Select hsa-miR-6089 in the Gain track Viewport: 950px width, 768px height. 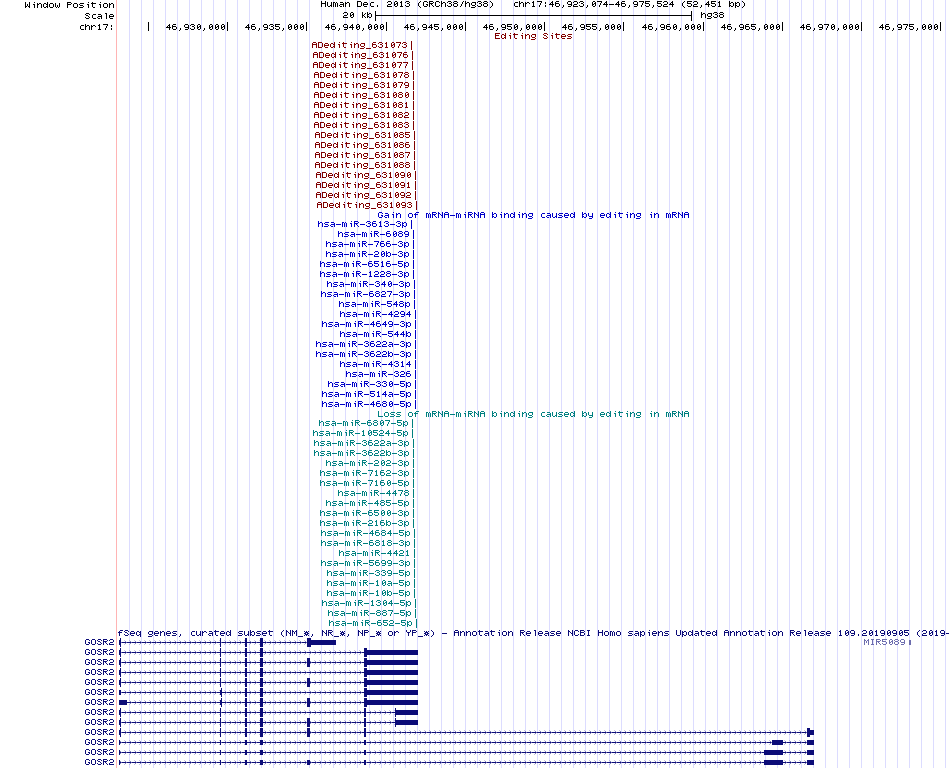click(374, 234)
